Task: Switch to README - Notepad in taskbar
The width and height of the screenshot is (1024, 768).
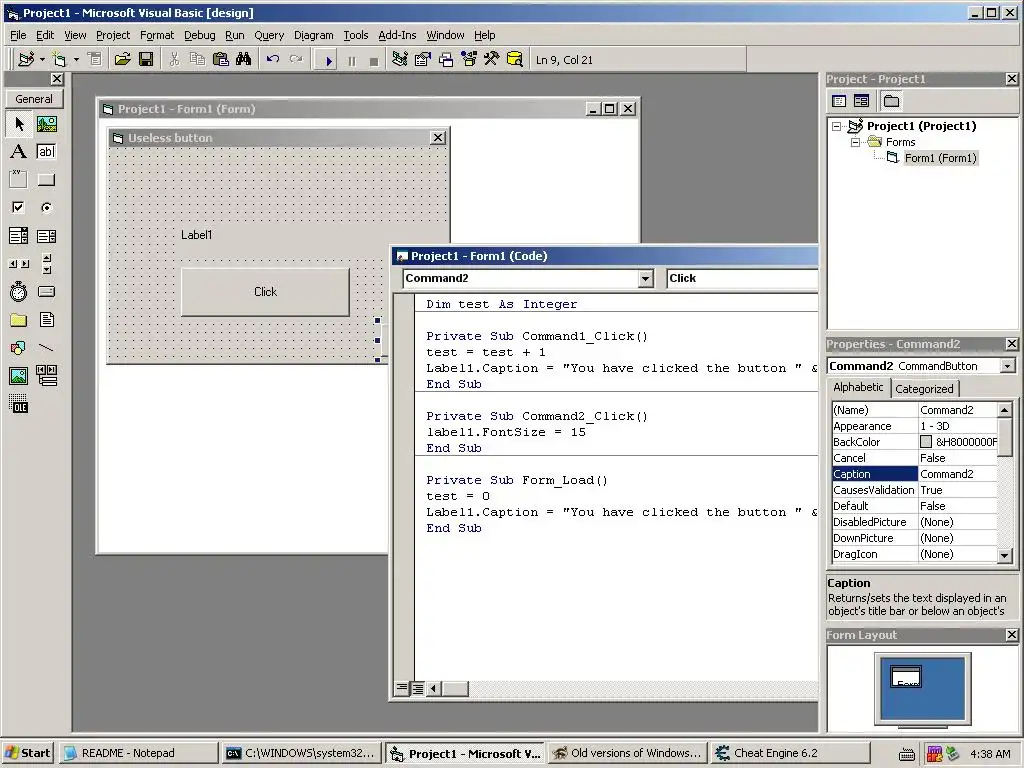Action: click(138, 753)
